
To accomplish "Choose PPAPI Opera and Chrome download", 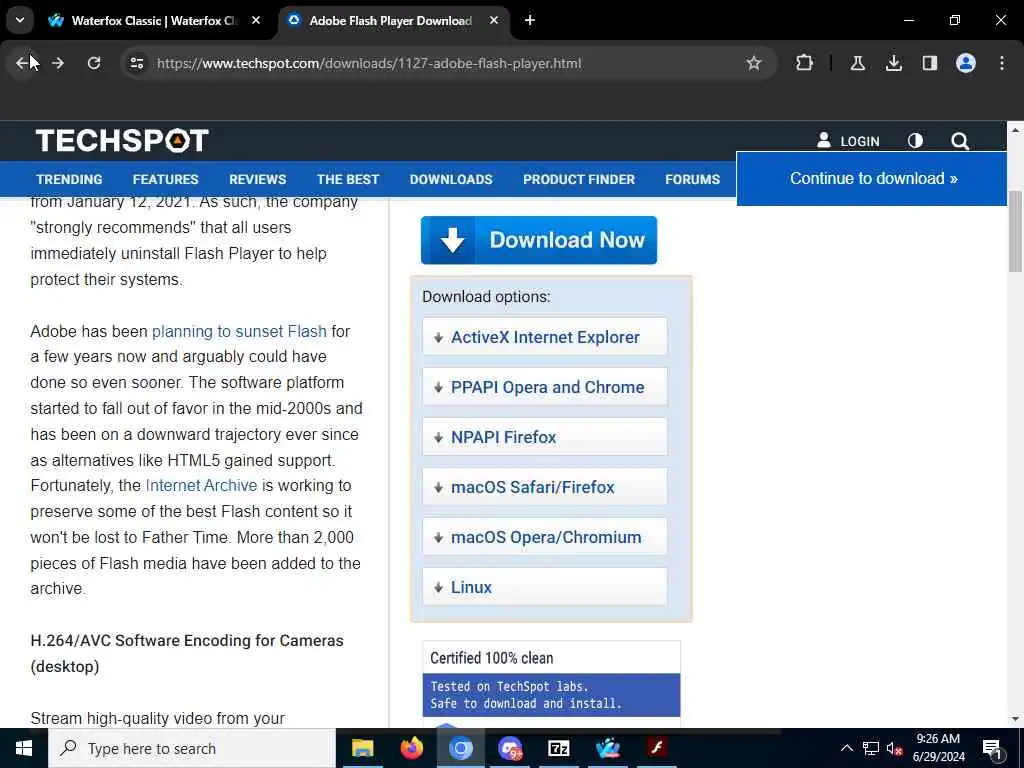I will tap(545, 387).
